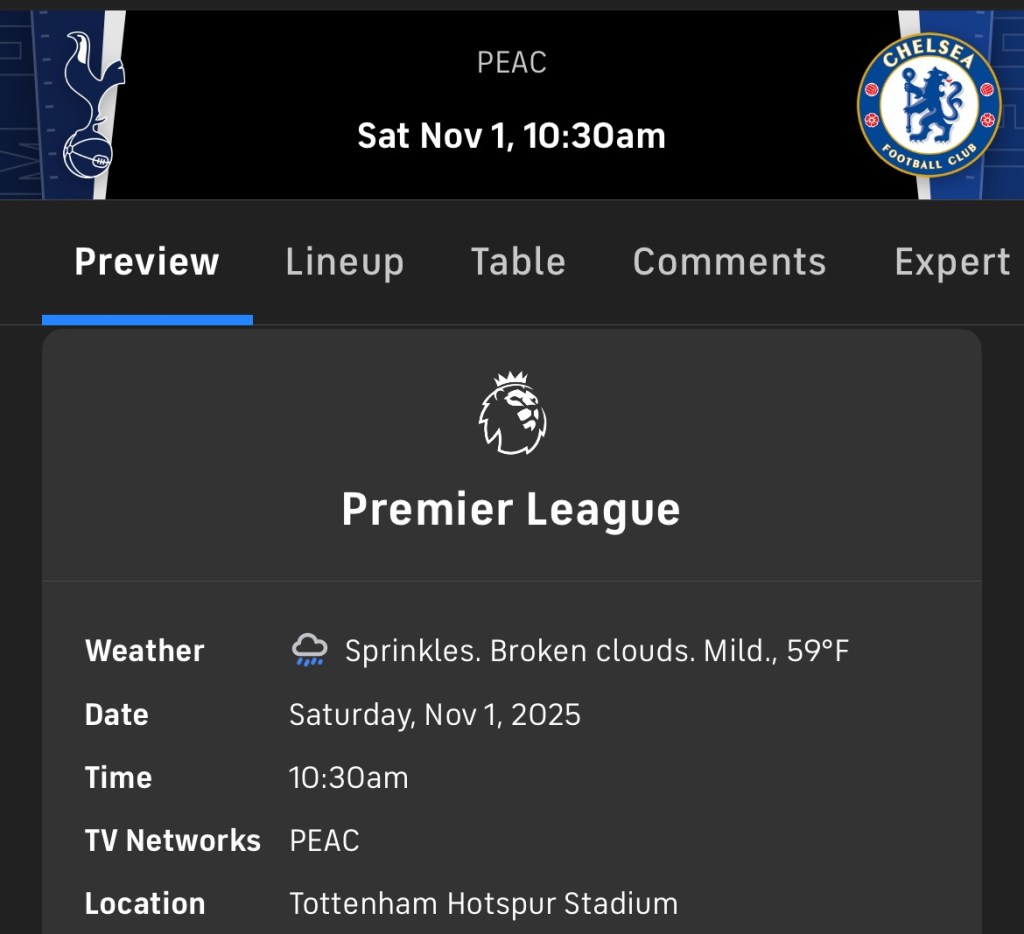Tap the Chelsea Football Club badge
Viewport: 1024px width, 934px height.
929,104
